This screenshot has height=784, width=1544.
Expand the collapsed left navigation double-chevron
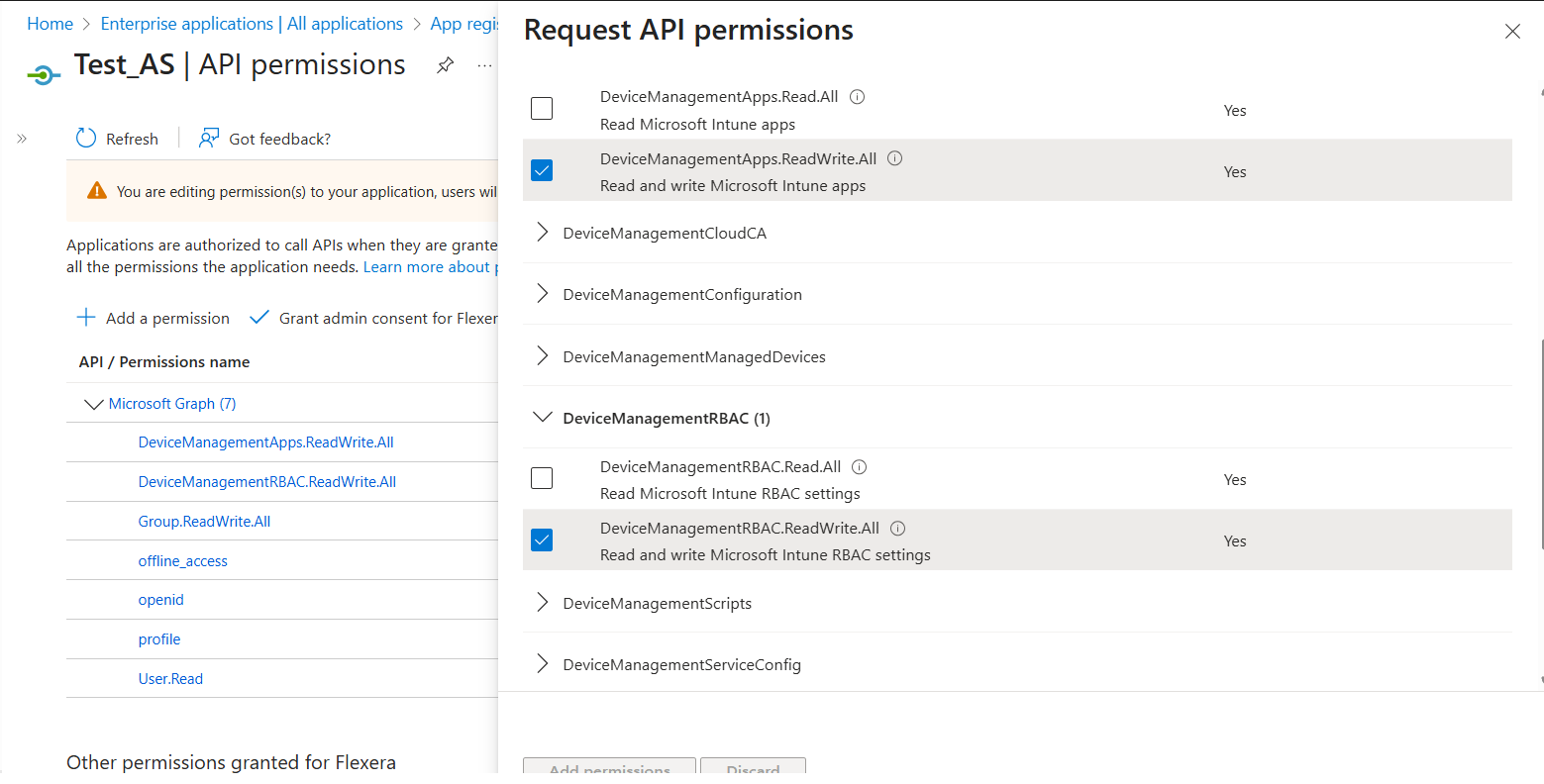coord(22,139)
